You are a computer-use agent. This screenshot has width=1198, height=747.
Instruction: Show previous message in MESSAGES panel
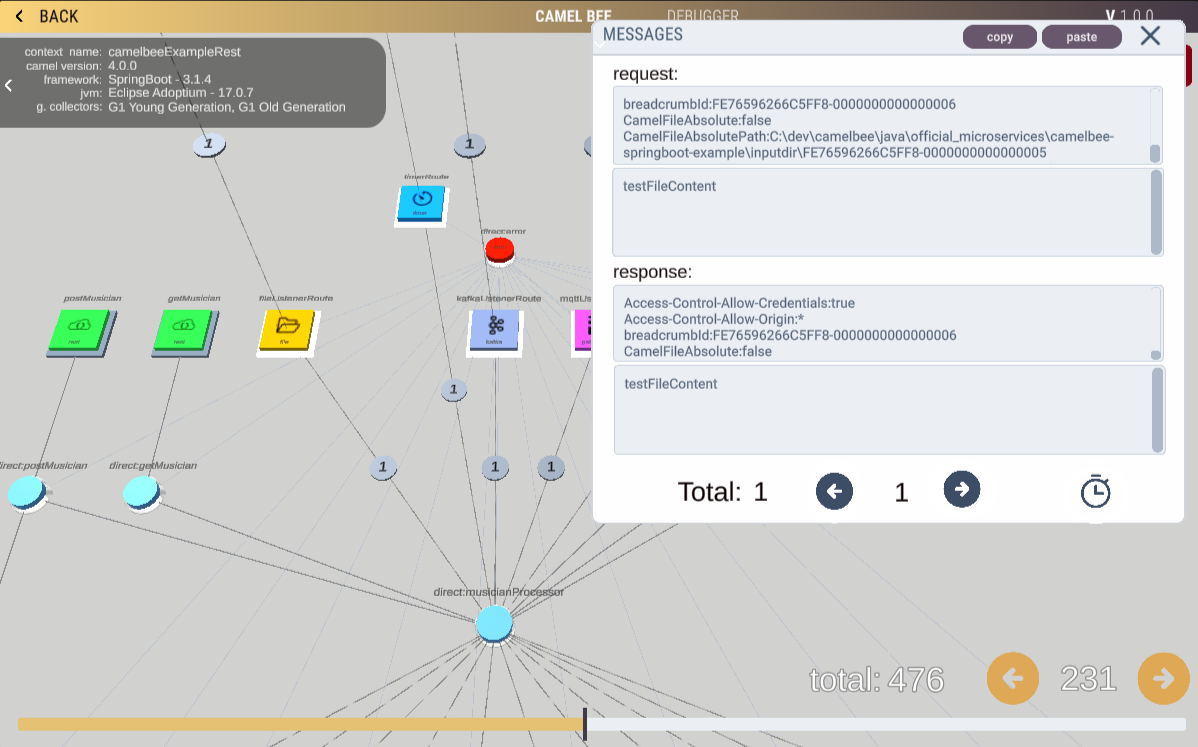click(834, 491)
